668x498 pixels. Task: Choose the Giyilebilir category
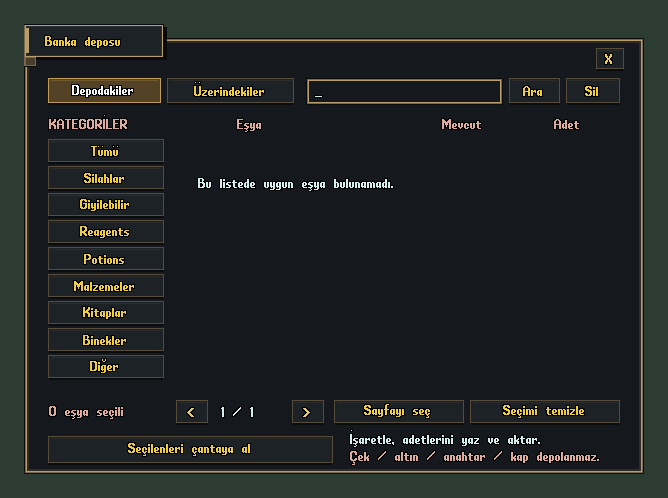106,204
